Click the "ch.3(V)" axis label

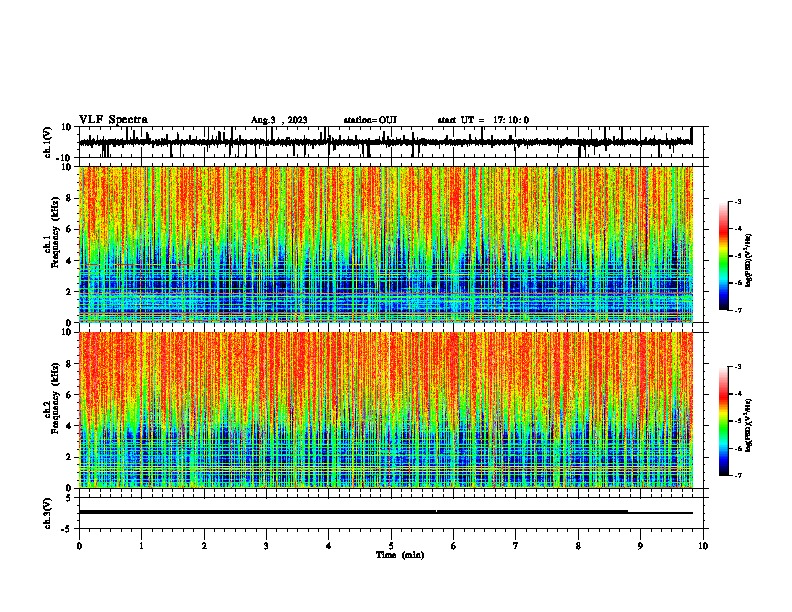pos(48,513)
